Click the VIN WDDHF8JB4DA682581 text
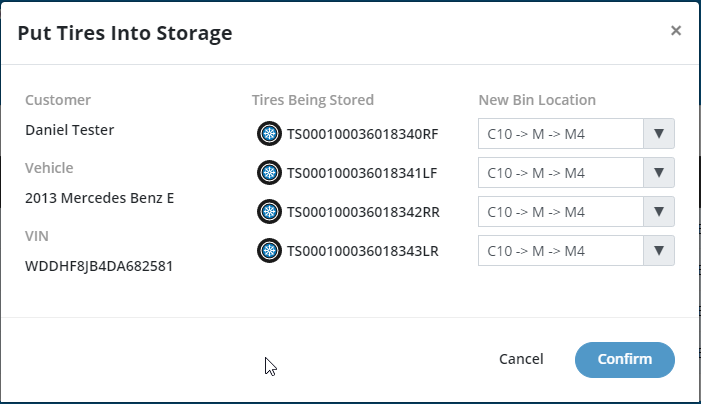This screenshot has height=404, width=701. tap(99, 266)
